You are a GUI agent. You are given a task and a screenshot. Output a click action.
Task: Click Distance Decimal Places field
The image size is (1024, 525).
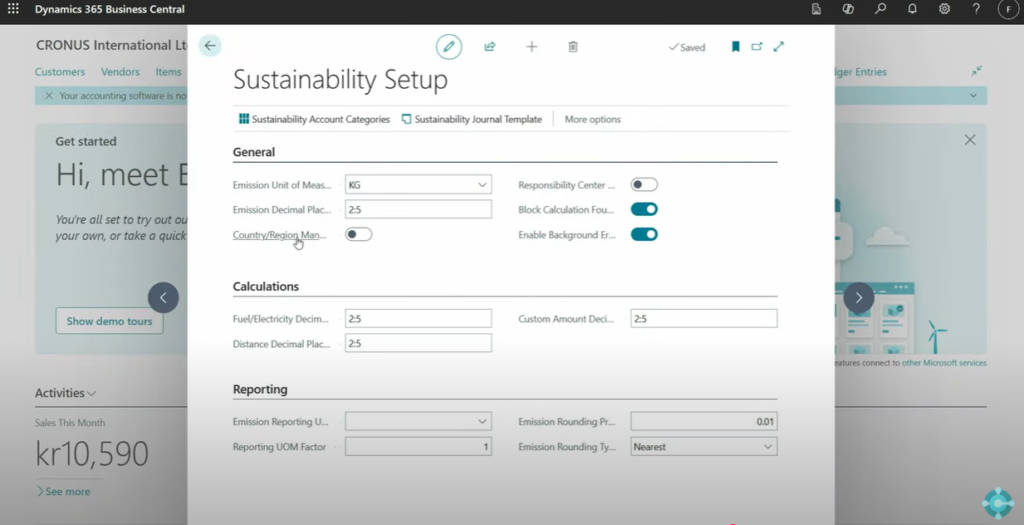(x=419, y=343)
